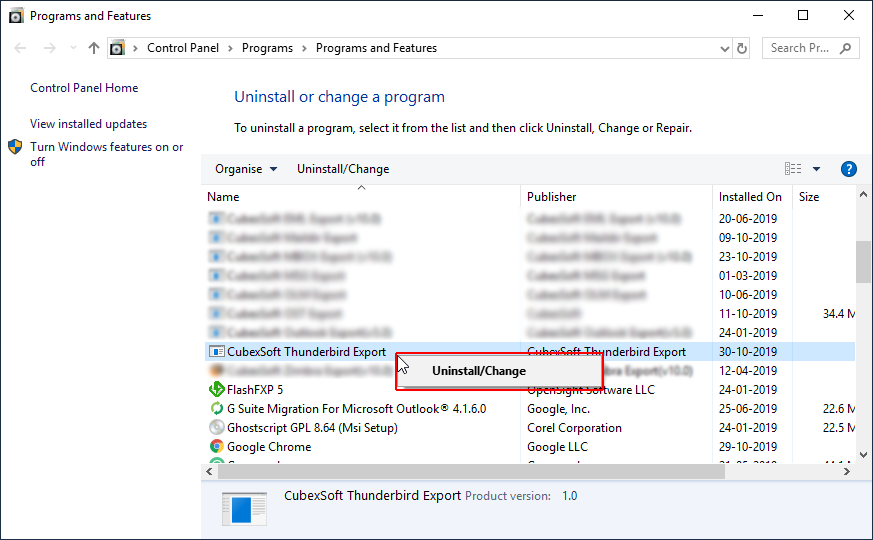This screenshot has width=873, height=540.
Task: Select the Google Chrome row
Action: click(x=529, y=447)
